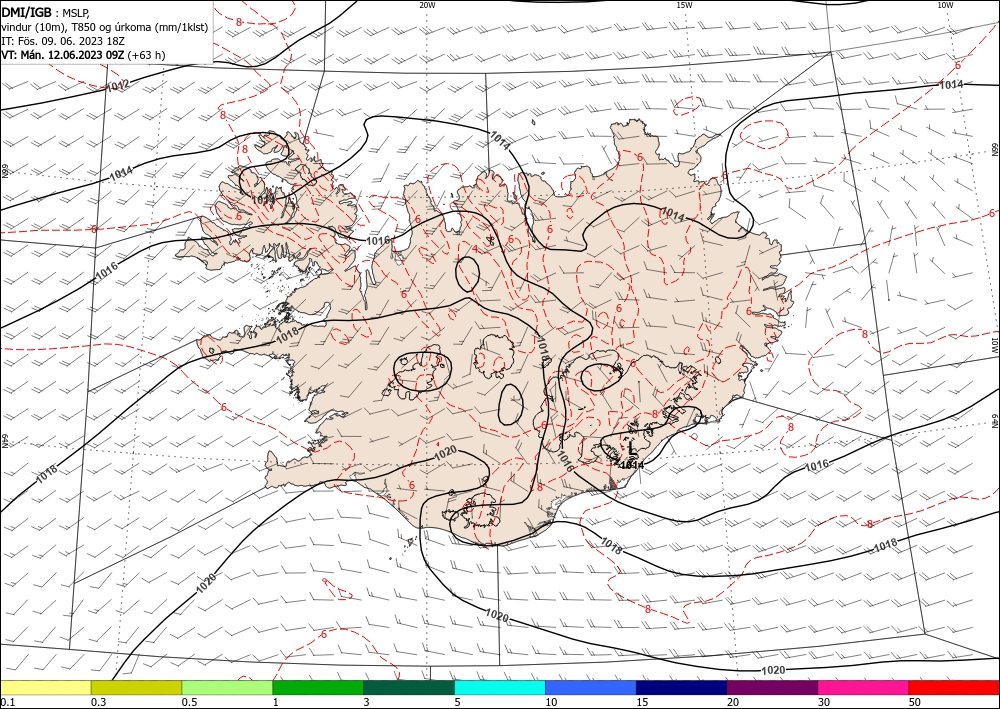1000x709 pixels.
Task: Click the yellow 0.1–0.3 precipitation legend swatch
Action: (x=46, y=687)
